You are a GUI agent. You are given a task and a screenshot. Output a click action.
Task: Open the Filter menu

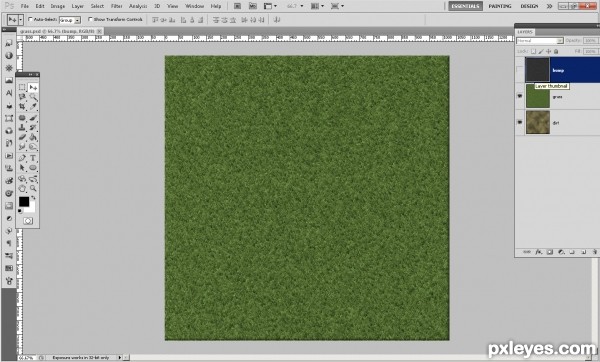(x=116, y=6)
